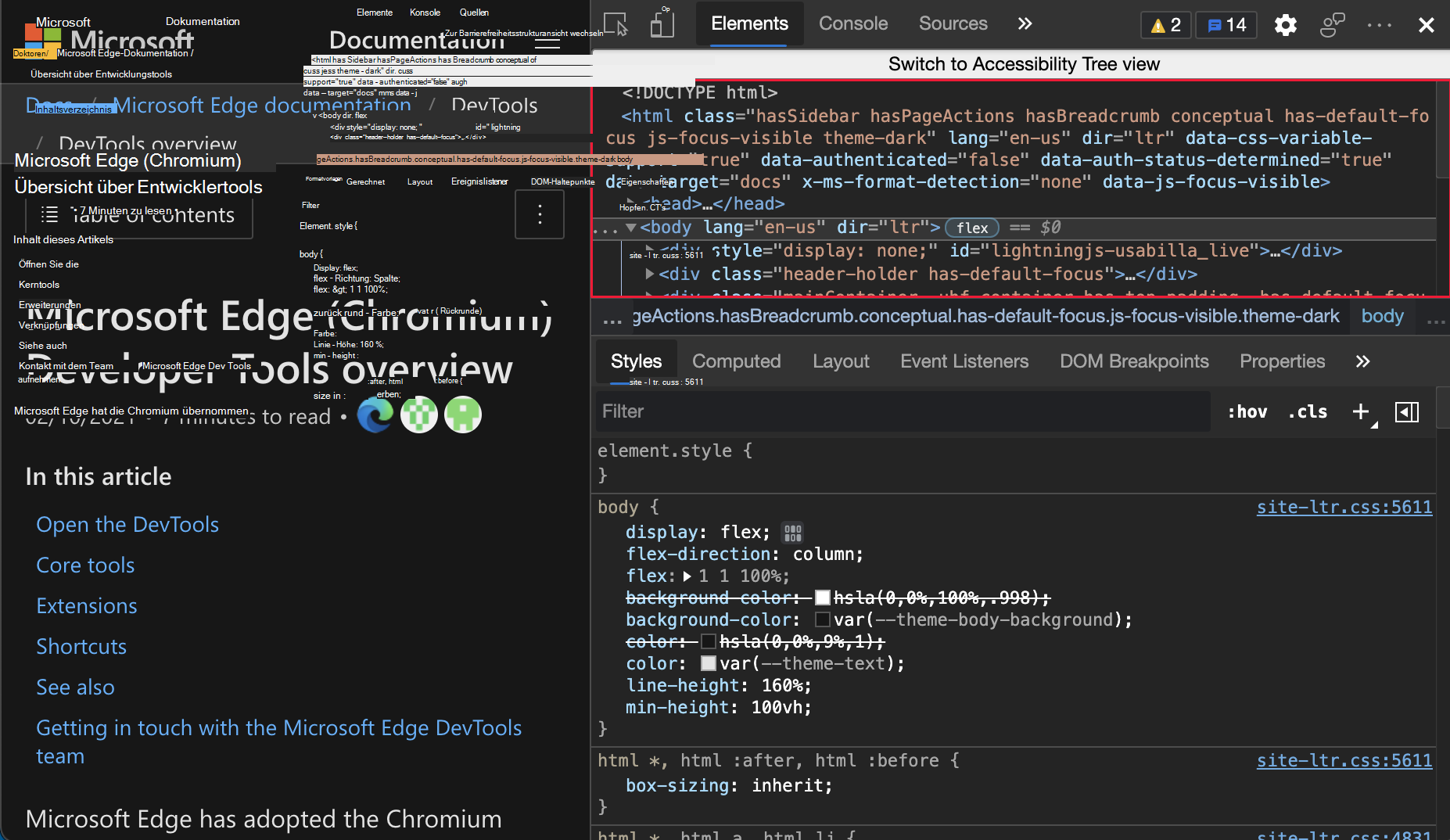Open the messages badge showing 14
1450x840 pixels.
(x=1226, y=25)
